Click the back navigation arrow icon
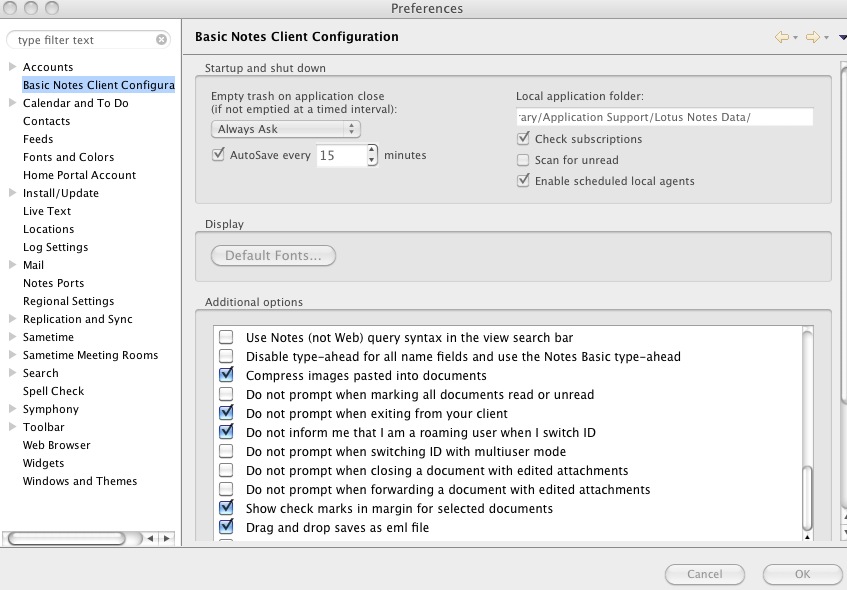 coord(781,37)
